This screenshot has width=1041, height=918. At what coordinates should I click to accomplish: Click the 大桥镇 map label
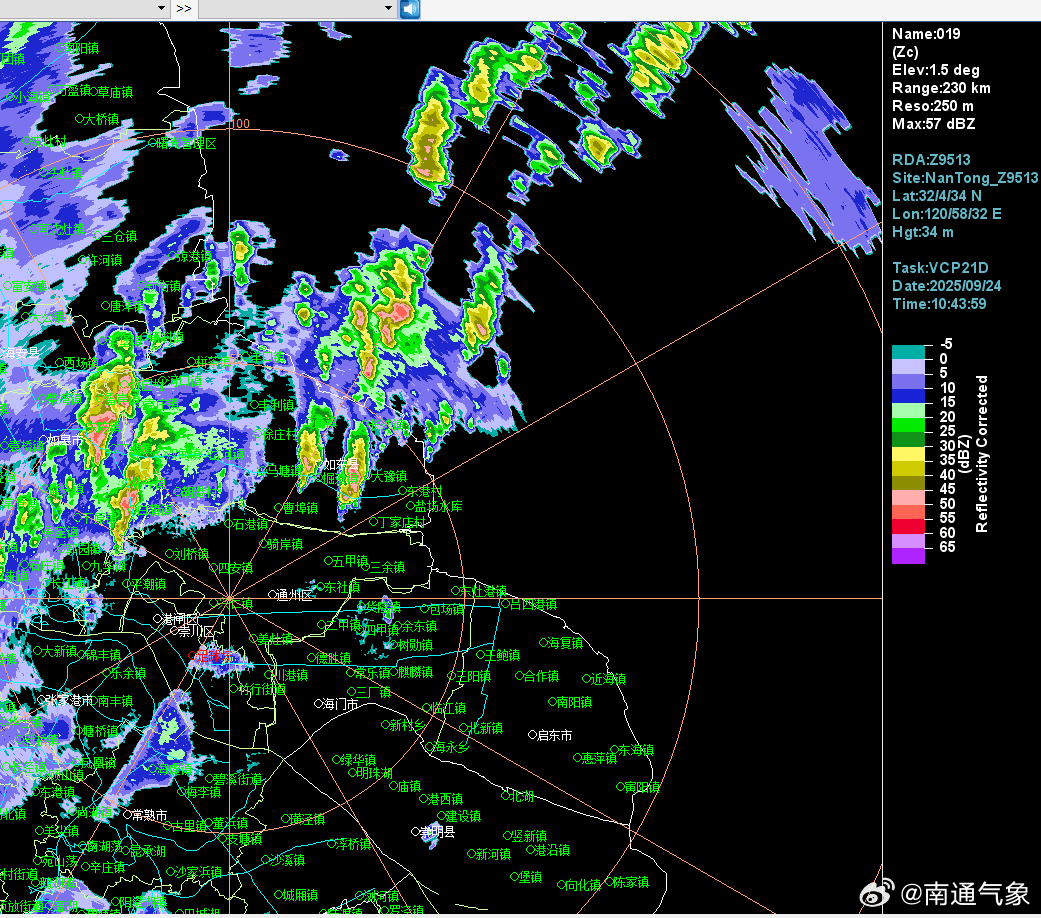click(x=101, y=119)
